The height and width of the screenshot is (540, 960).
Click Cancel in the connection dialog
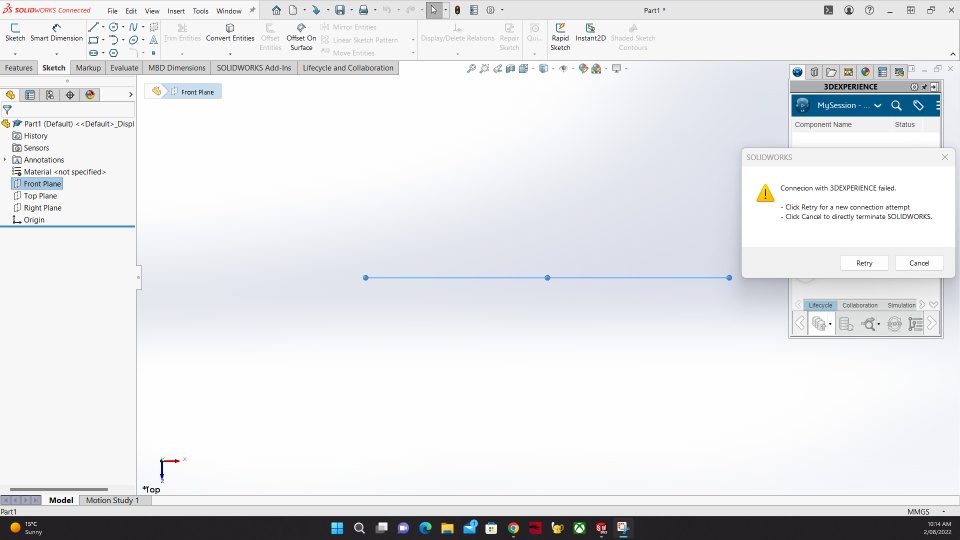(x=919, y=263)
